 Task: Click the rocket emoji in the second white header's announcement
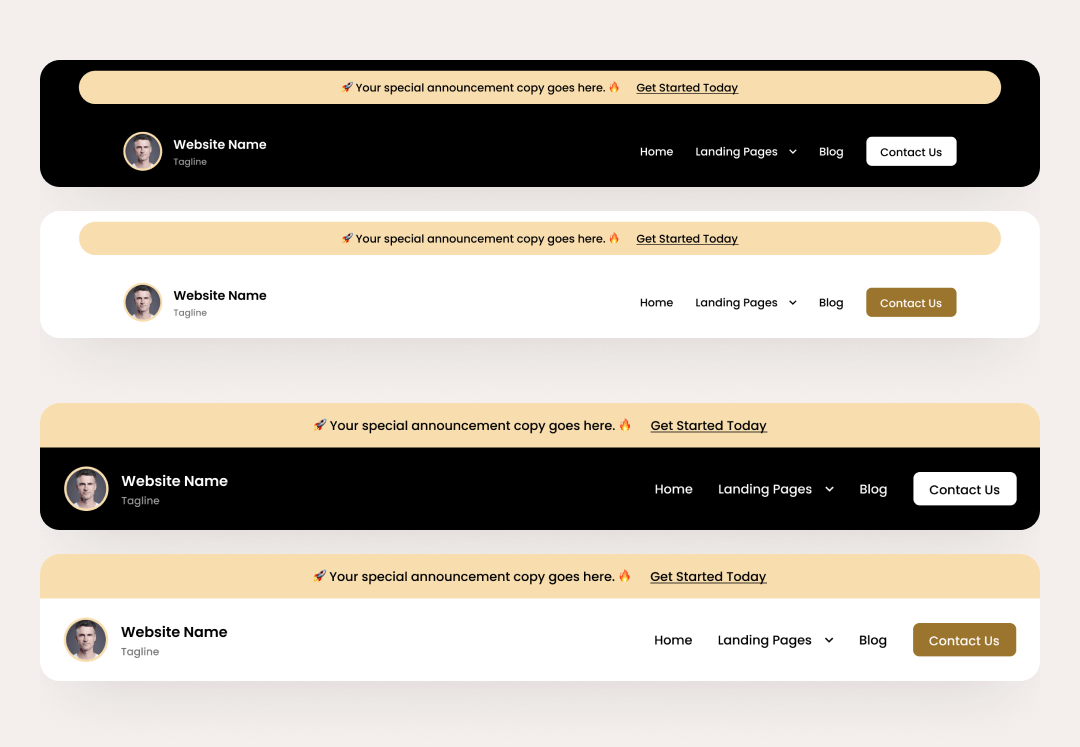point(347,238)
